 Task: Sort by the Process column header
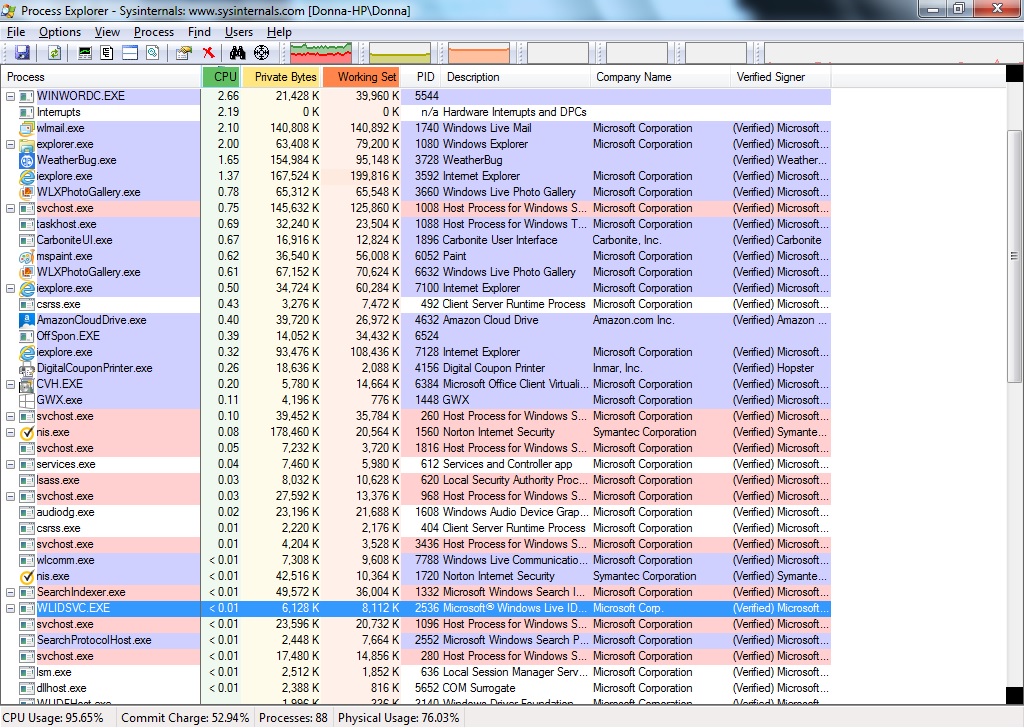tap(101, 77)
